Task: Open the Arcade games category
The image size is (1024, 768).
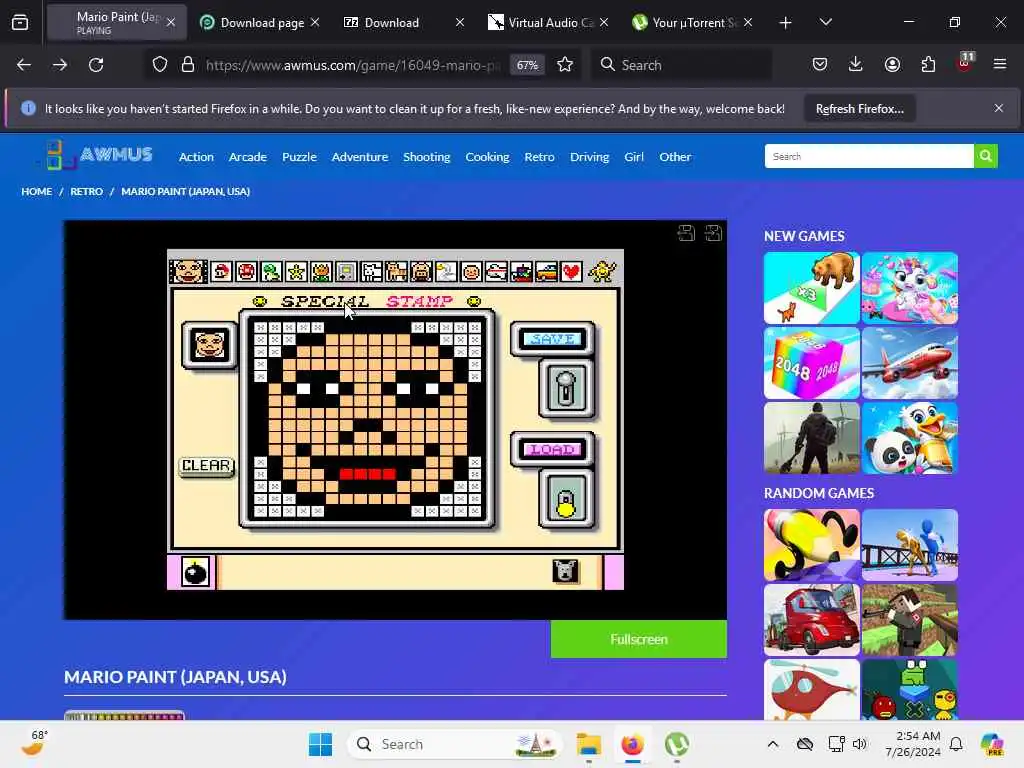Action: click(x=248, y=157)
